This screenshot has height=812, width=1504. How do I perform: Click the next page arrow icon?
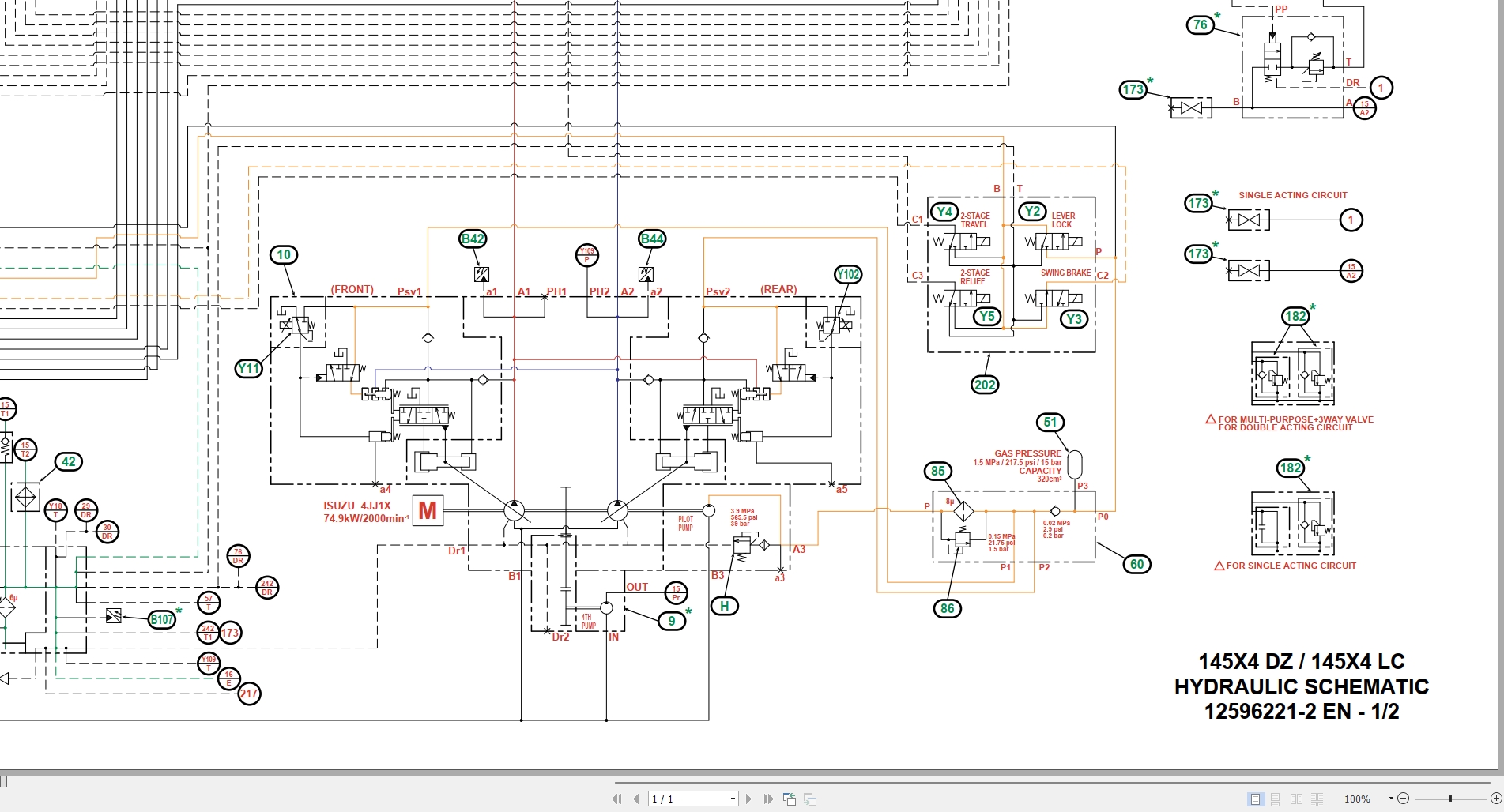pyautogui.click(x=749, y=799)
